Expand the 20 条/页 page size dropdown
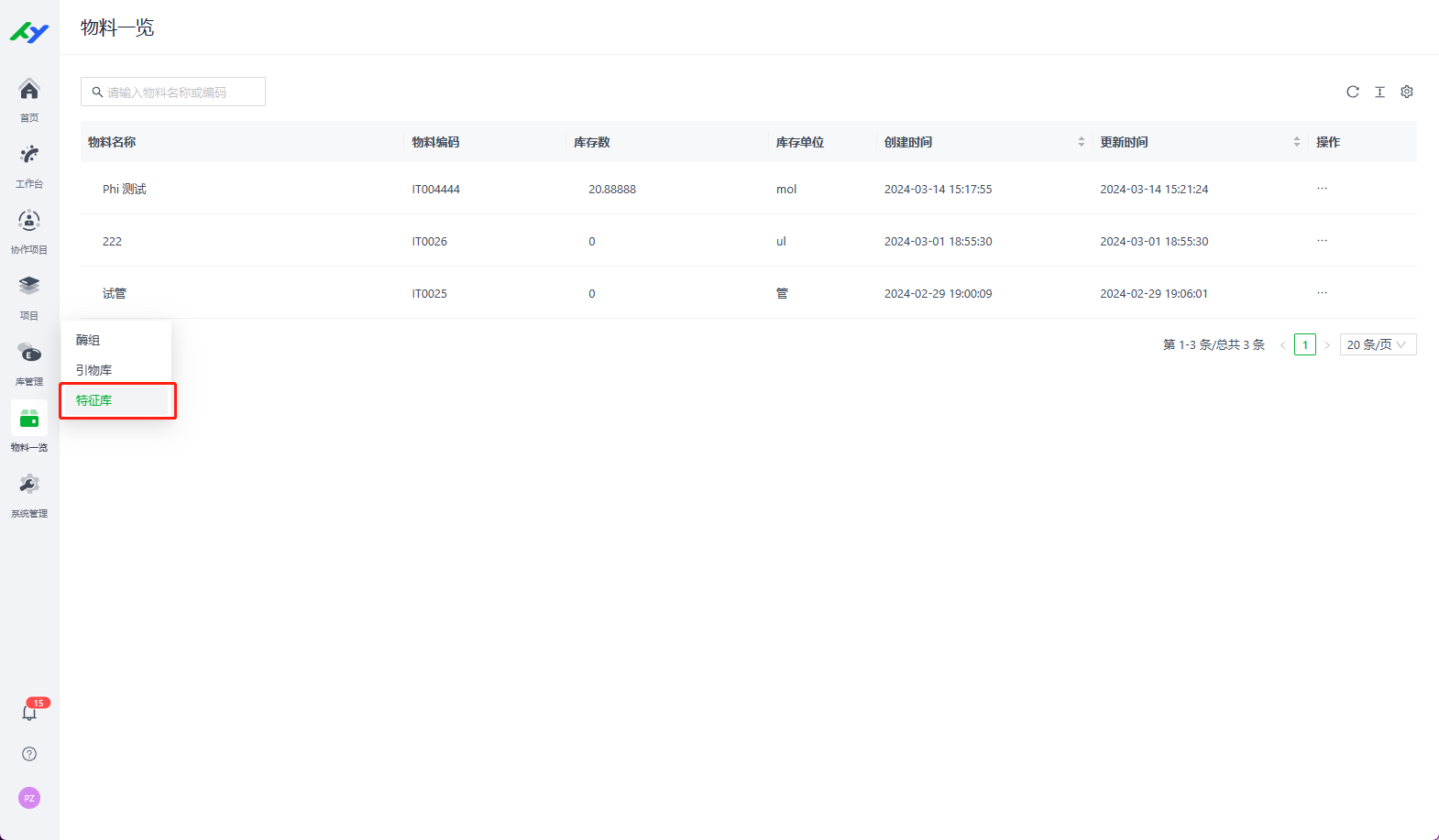Viewport: 1439px width, 840px height. pyautogui.click(x=1378, y=344)
